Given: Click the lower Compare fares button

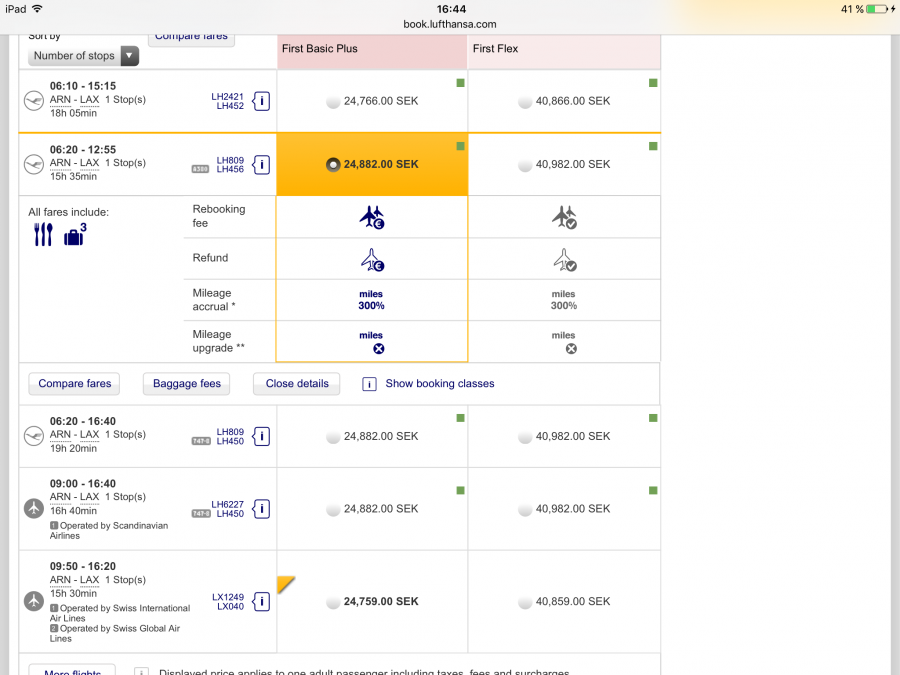Looking at the screenshot, I should (x=75, y=383).
